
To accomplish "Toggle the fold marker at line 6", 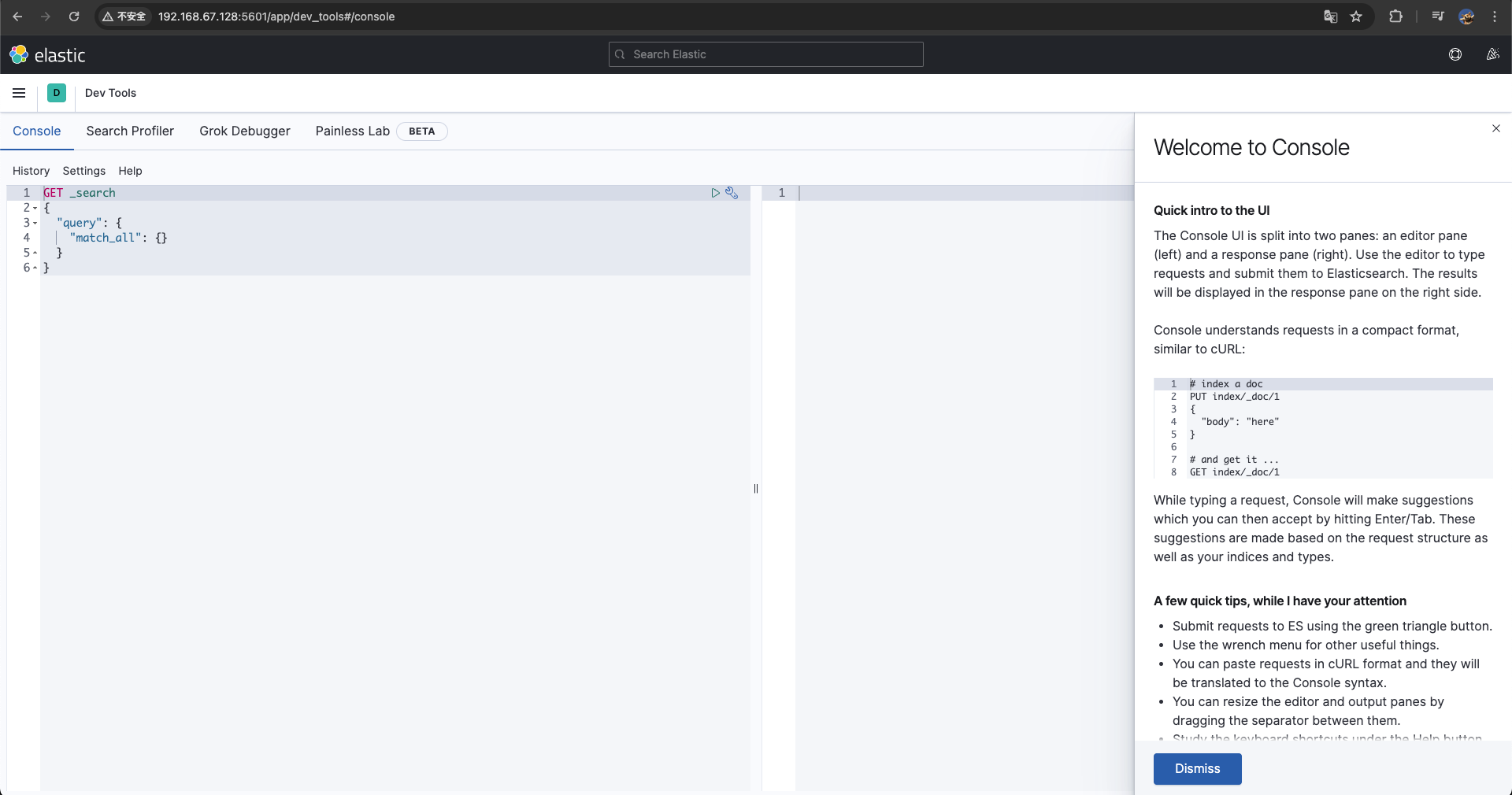I will point(35,268).
